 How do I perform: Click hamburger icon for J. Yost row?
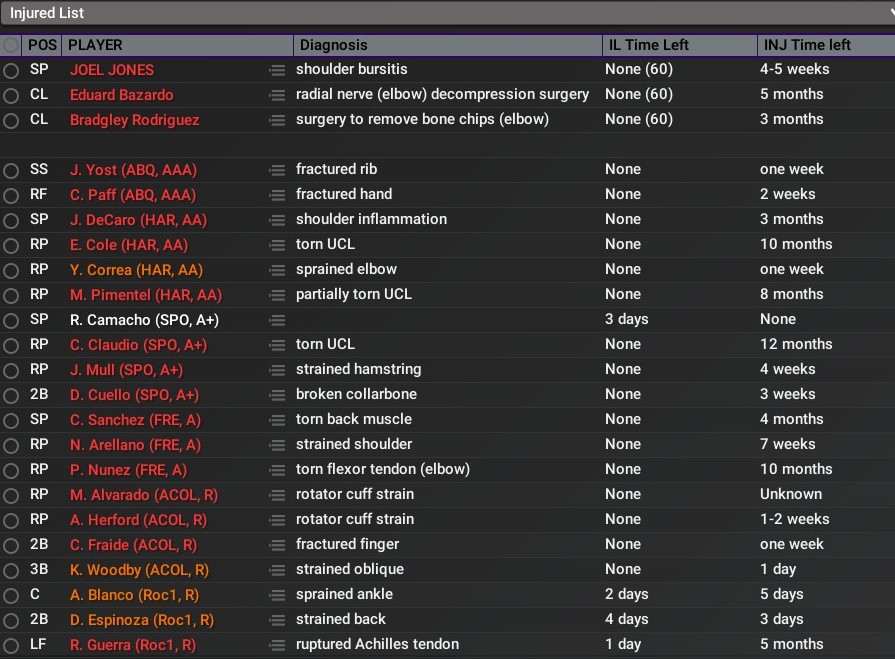tap(277, 170)
